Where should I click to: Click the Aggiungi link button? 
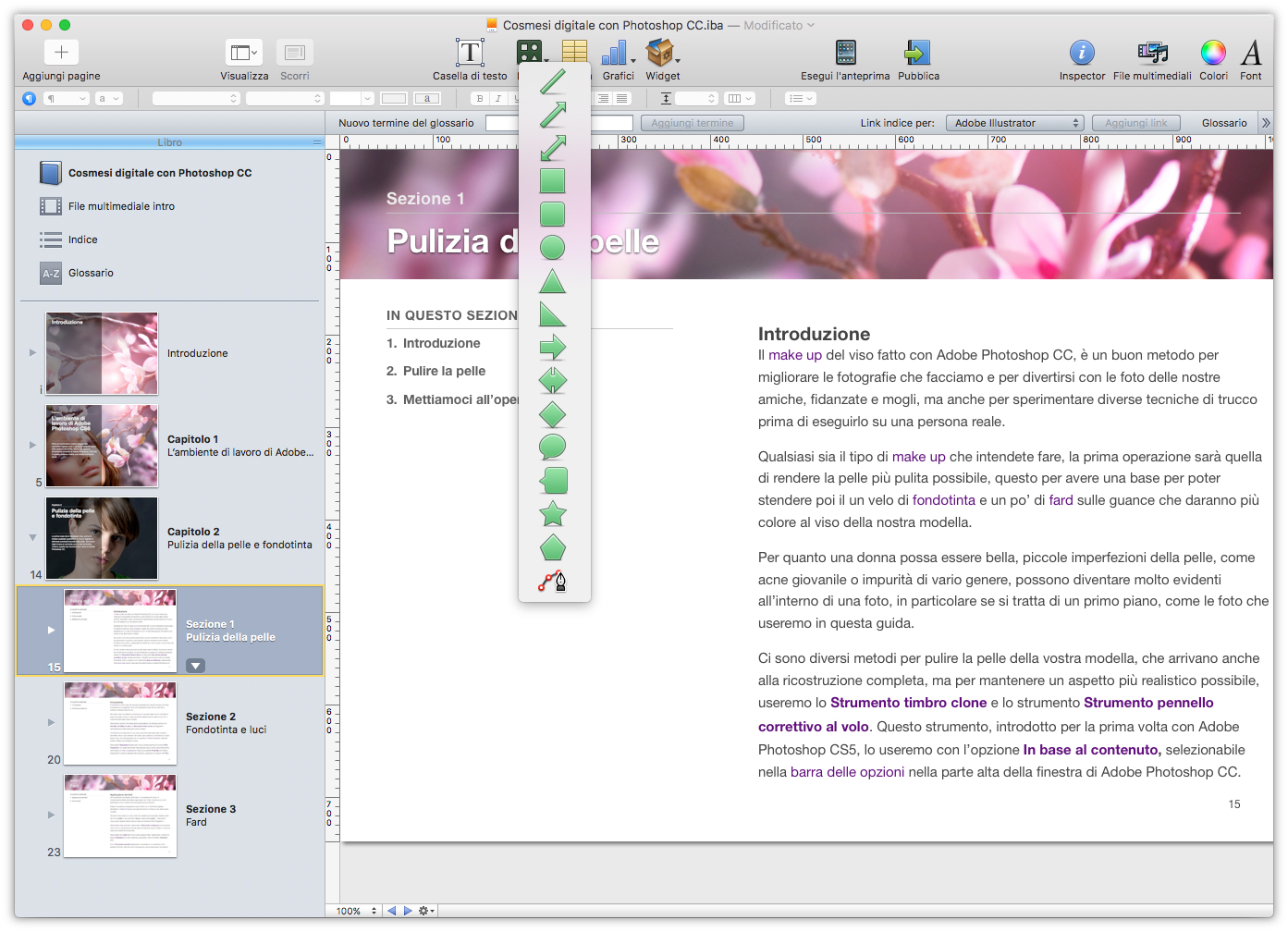click(1135, 123)
